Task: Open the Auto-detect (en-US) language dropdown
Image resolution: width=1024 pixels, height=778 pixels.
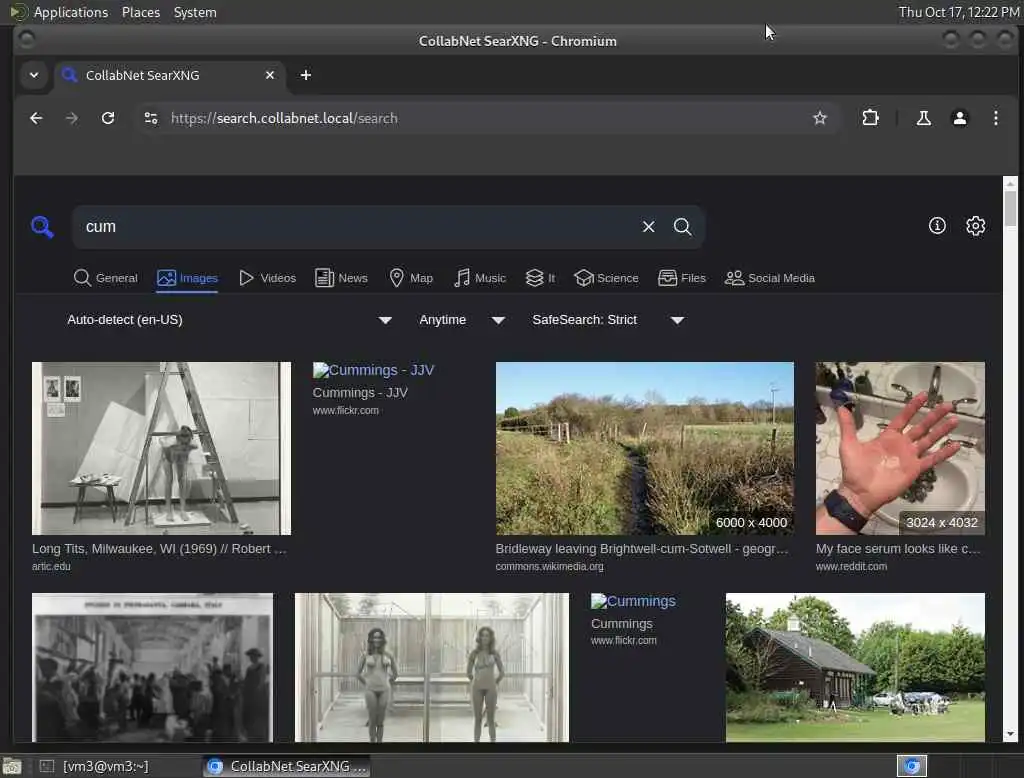Action: (x=229, y=320)
